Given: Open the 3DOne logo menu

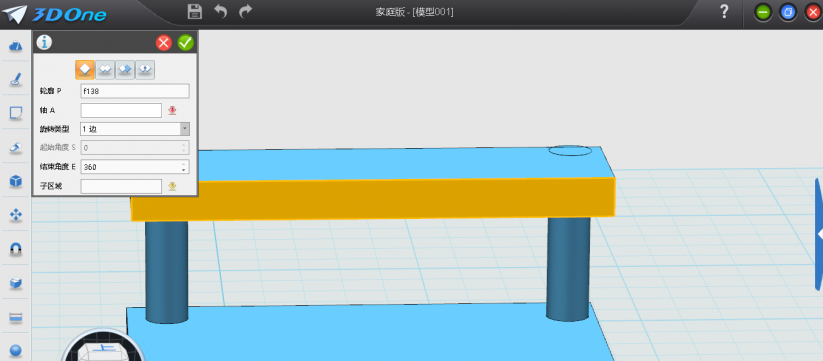Looking at the screenshot, I should pos(54,14).
